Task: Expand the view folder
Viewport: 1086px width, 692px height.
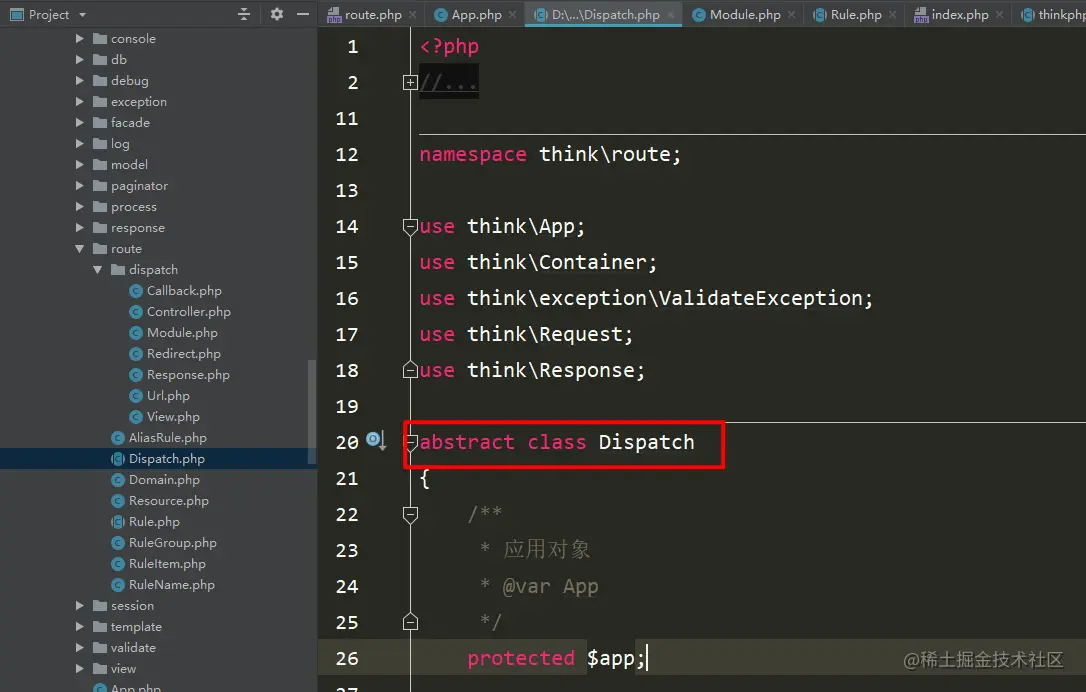Action: 80,668
